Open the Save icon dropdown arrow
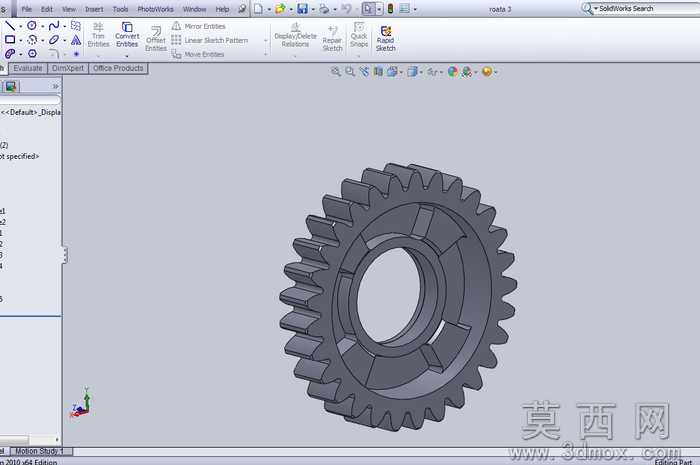This screenshot has width=700, height=465. tap(313, 9)
